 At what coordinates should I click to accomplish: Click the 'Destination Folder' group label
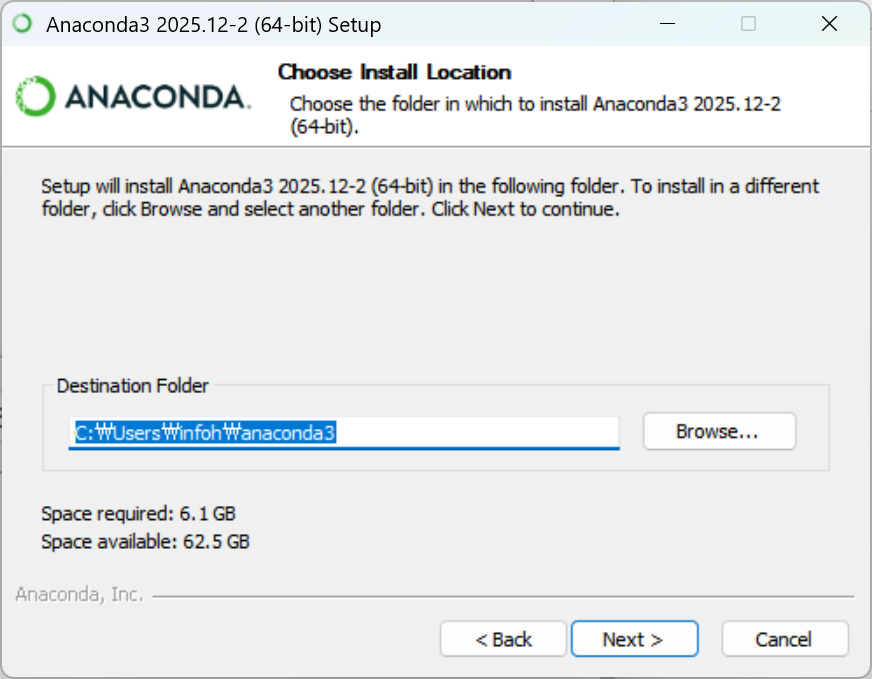[x=133, y=386]
